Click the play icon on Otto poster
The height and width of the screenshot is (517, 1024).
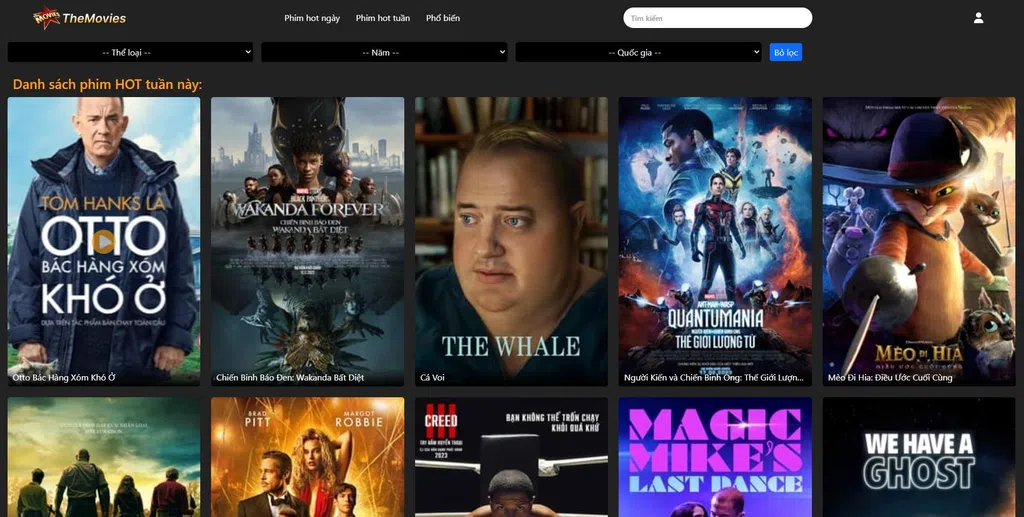point(103,242)
